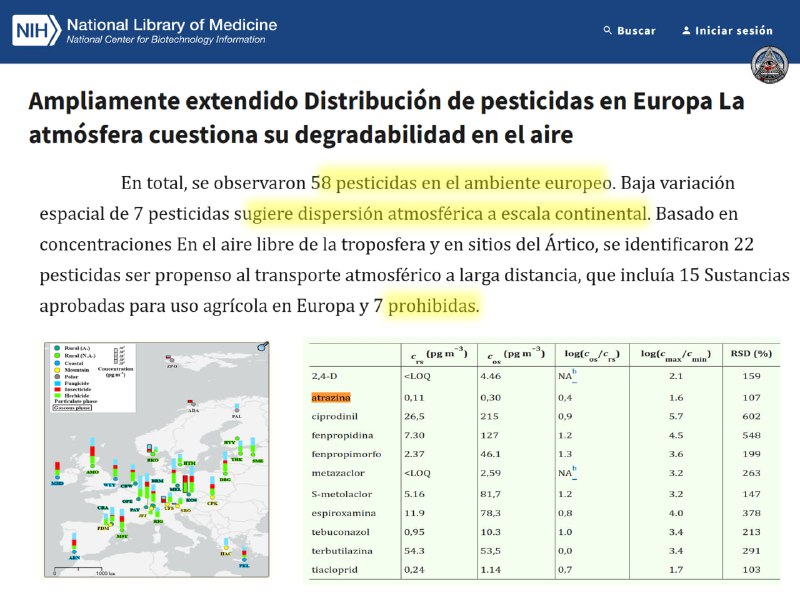Click the RSD (%) column header
The image size is (800, 601).
750,353
